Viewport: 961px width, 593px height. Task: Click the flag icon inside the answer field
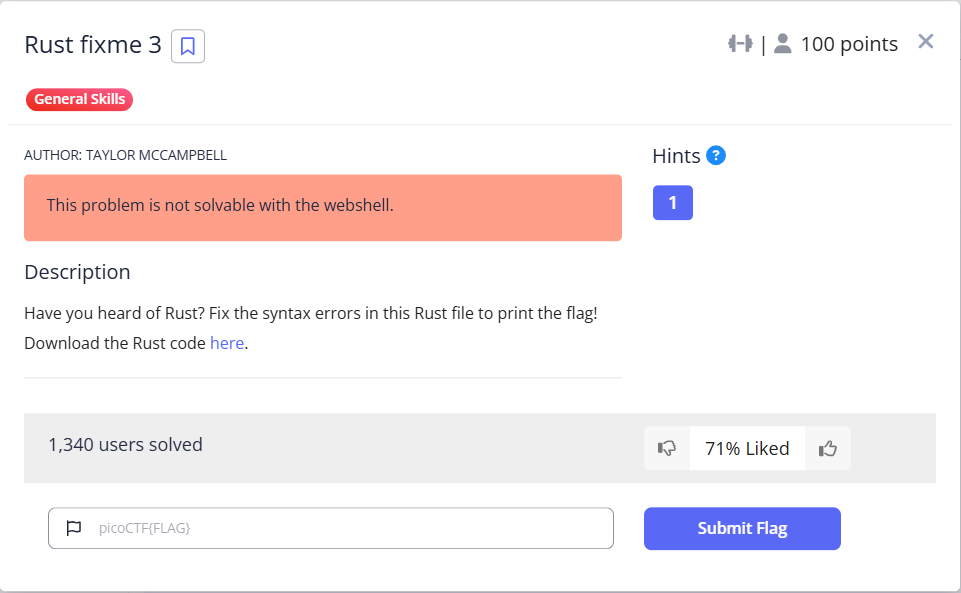tap(75, 528)
